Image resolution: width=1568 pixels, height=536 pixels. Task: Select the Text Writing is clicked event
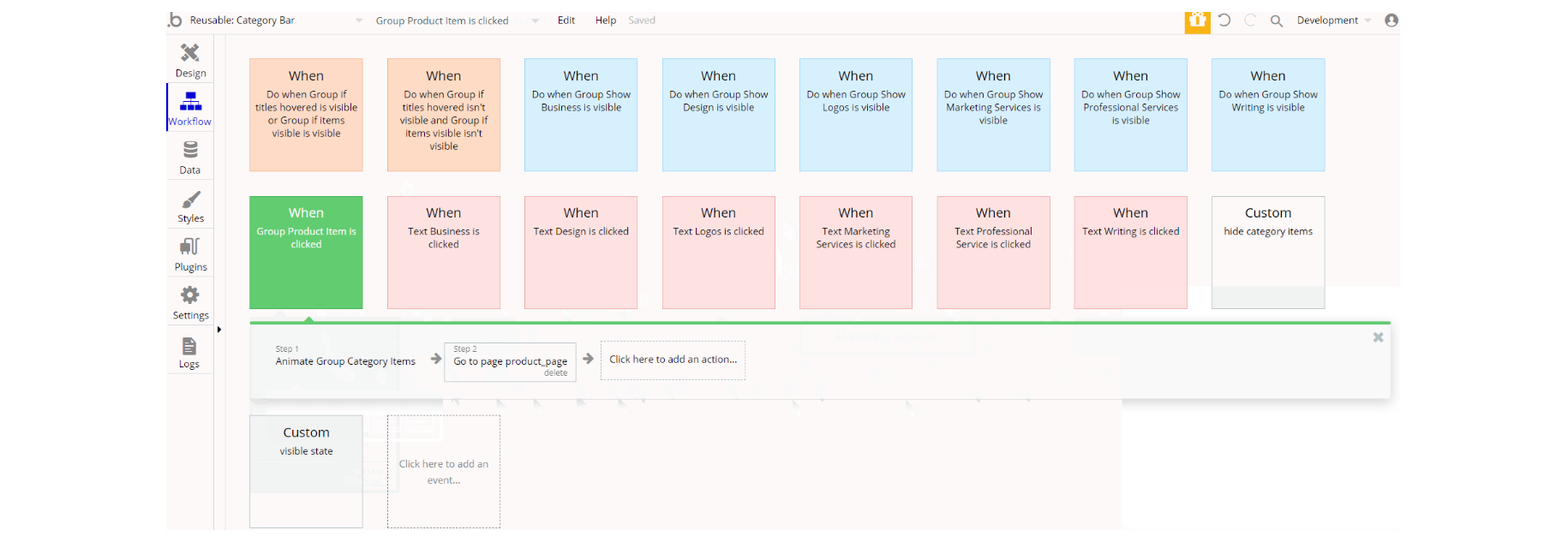pos(1131,253)
